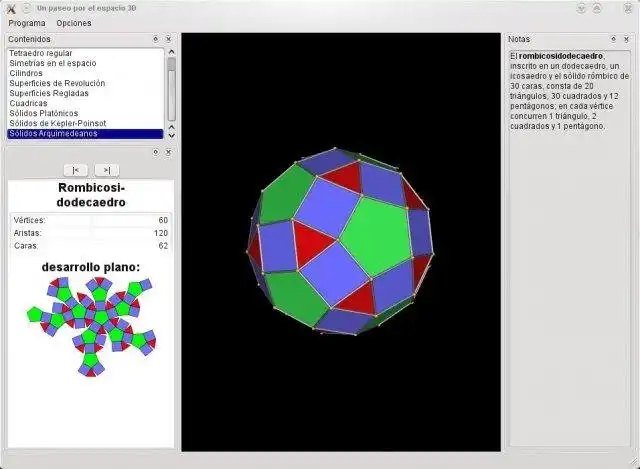This screenshot has width=640, height=469.
Task: Click the Aristas value 120
Action: [161, 233]
